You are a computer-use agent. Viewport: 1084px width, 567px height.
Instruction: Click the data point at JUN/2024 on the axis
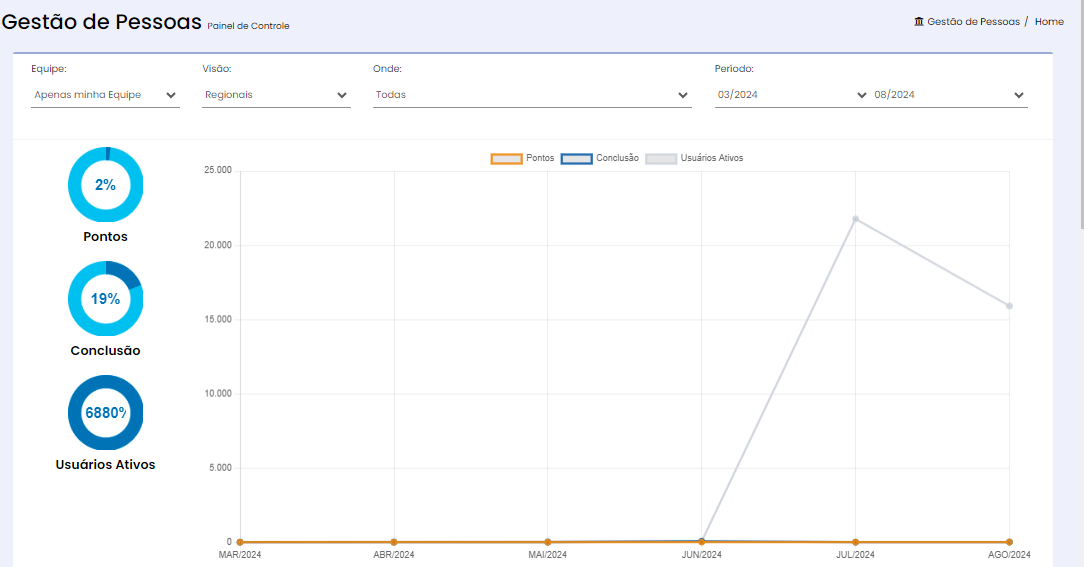[702, 541]
